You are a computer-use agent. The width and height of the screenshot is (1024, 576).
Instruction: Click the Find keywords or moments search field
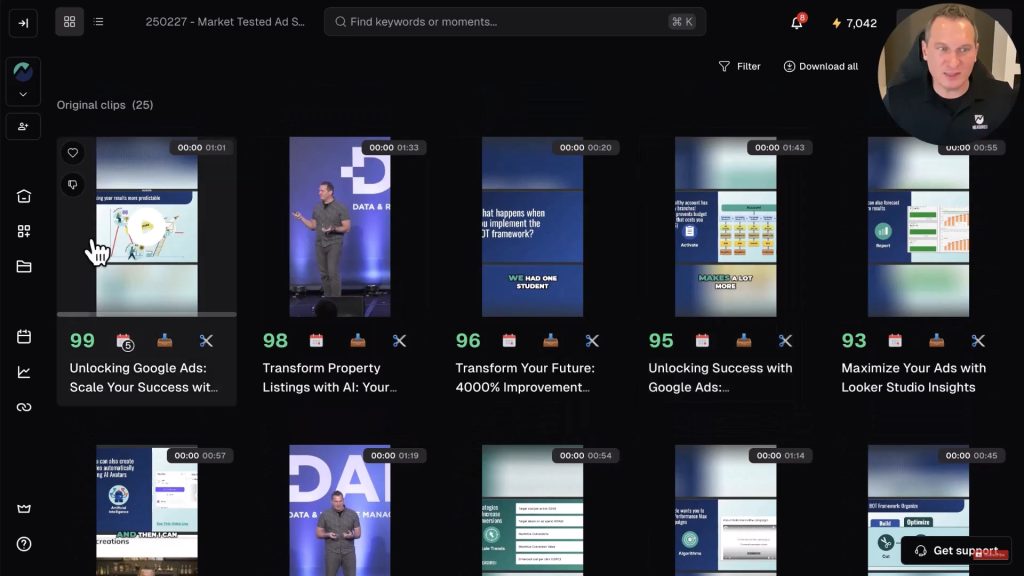coord(515,22)
